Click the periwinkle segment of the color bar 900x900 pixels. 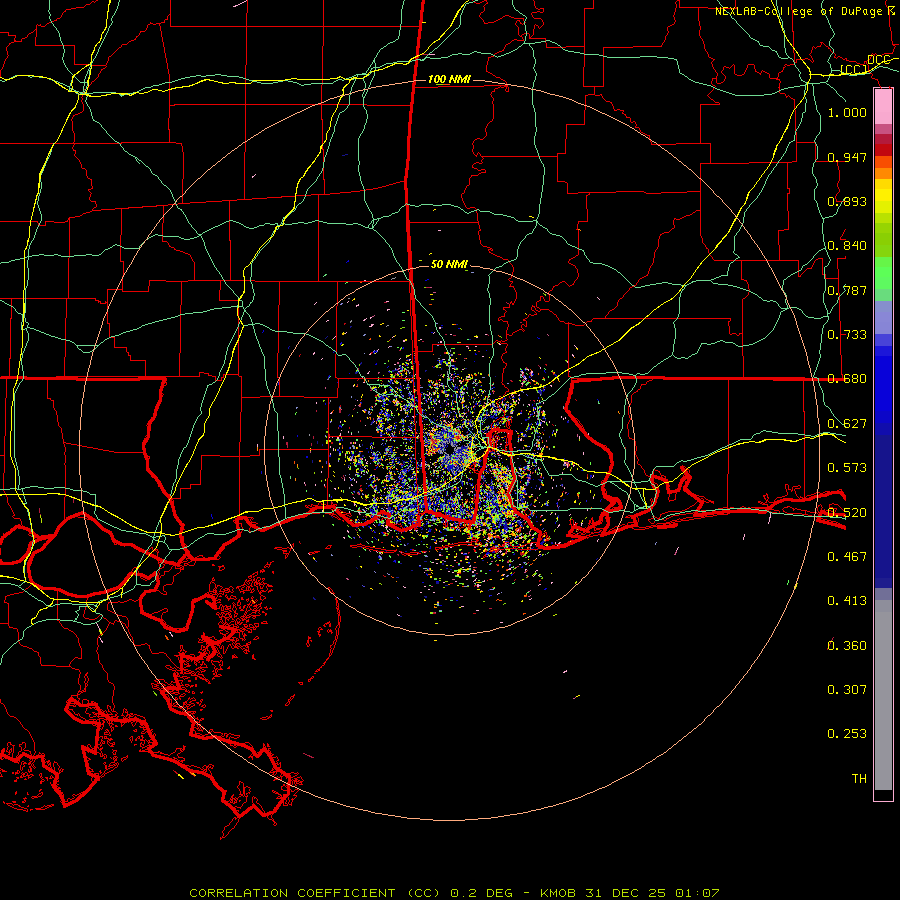[883, 318]
